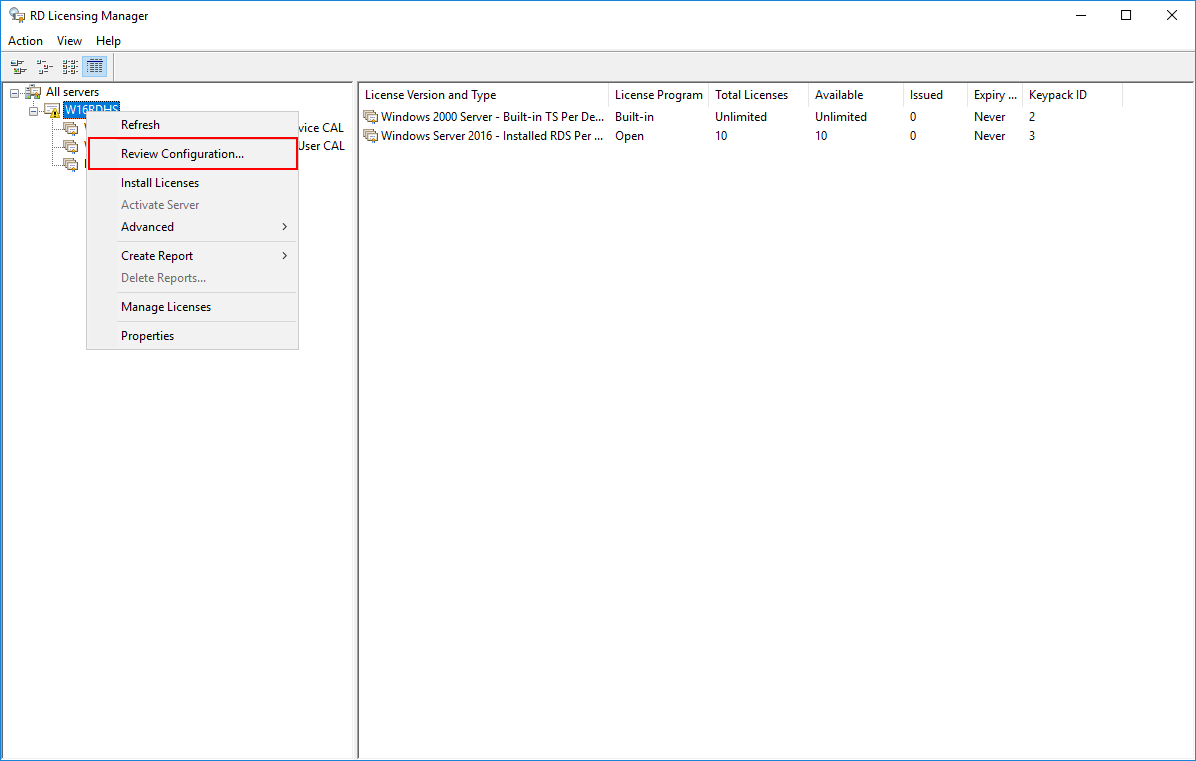Open Review Configuration... from the context menu
The width and height of the screenshot is (1196, 761).
click(x=192, y=154)
